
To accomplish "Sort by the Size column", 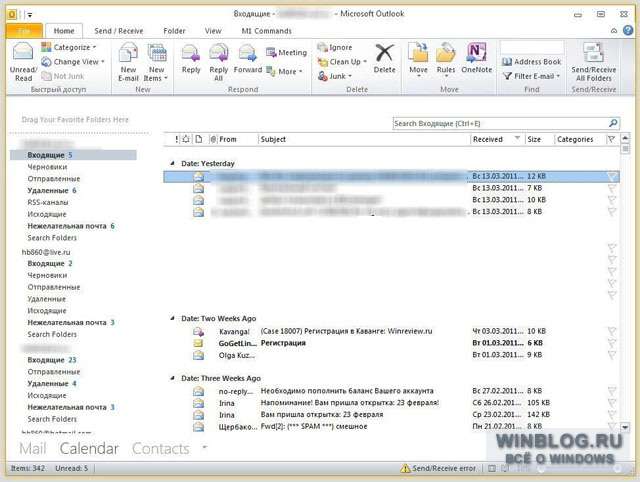I will tap(539, 139).
